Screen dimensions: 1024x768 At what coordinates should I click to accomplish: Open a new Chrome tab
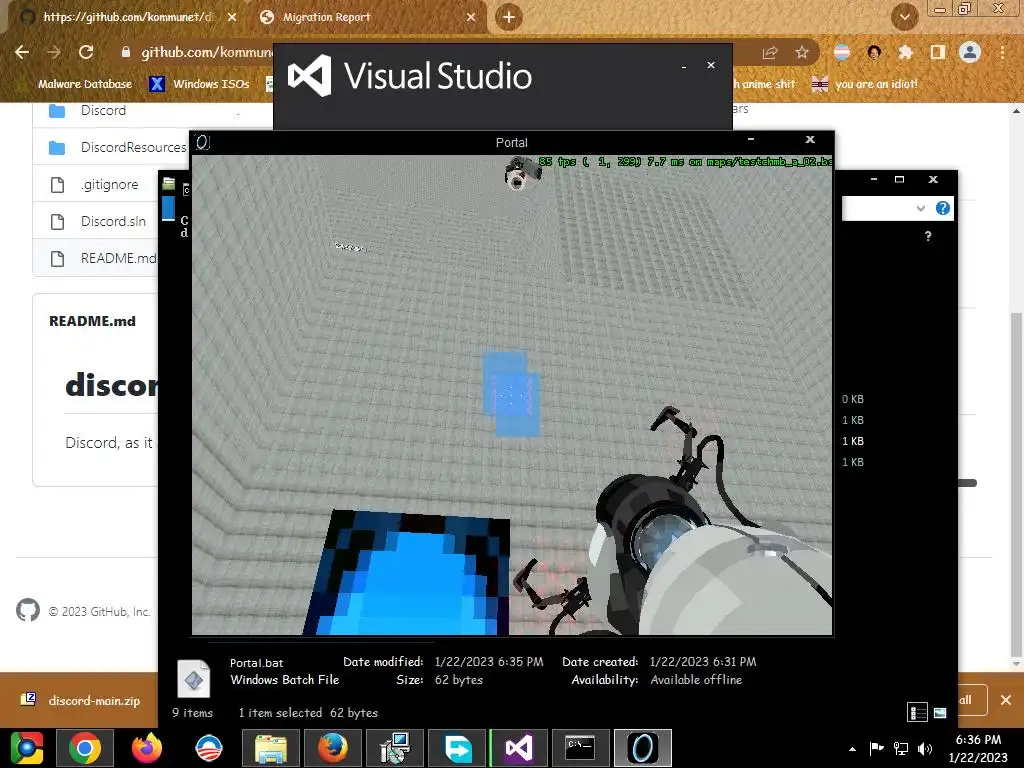coord(509,17)
